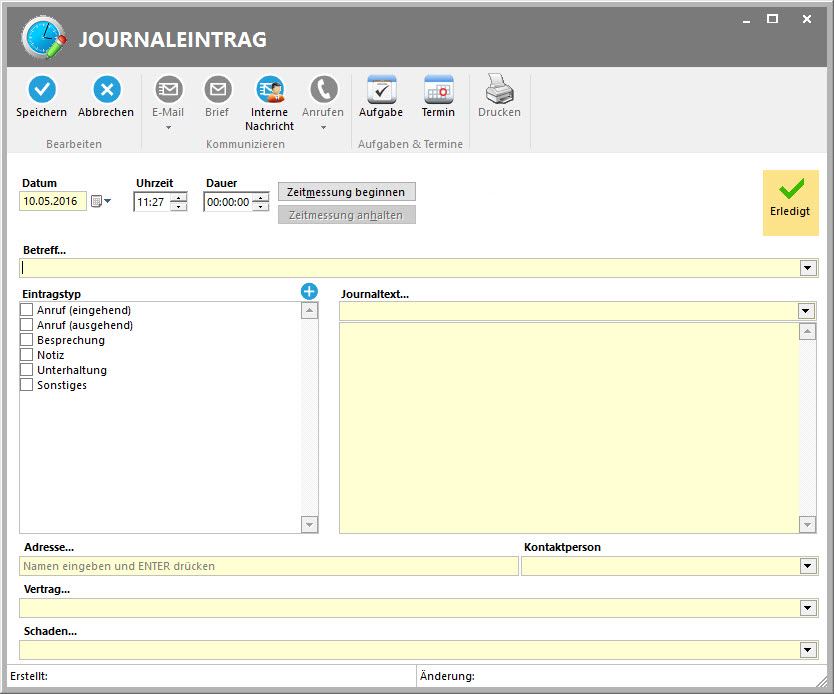
Task: Create a new Aufgabe from toolbar
Action: pyautogui.click(x=381, y=91)
